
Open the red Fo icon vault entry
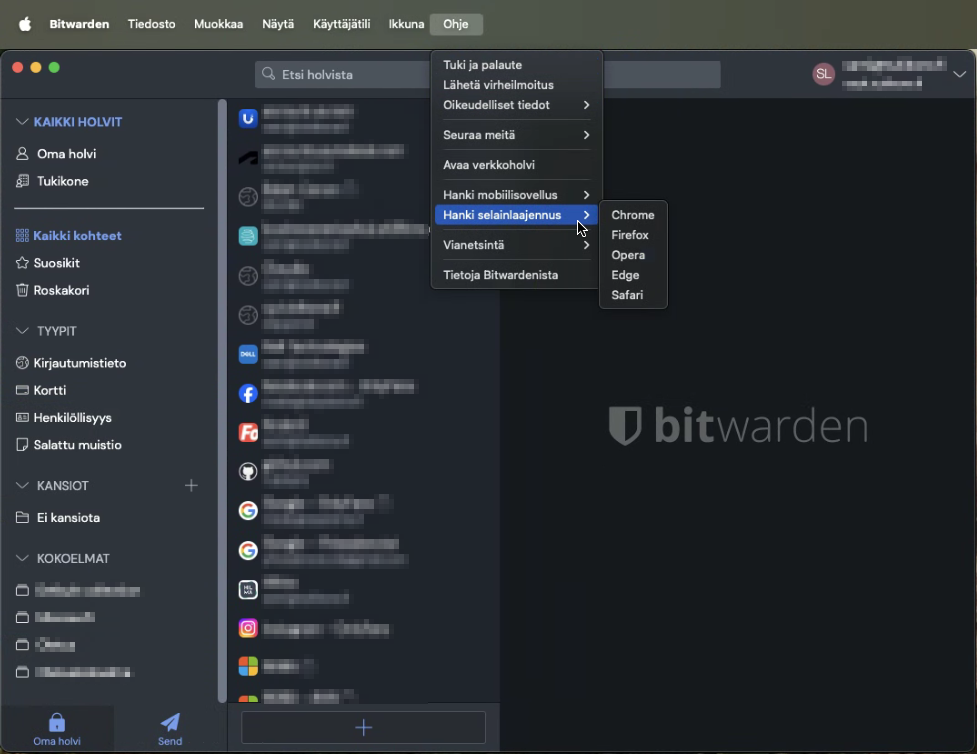(x=363, y=432)
